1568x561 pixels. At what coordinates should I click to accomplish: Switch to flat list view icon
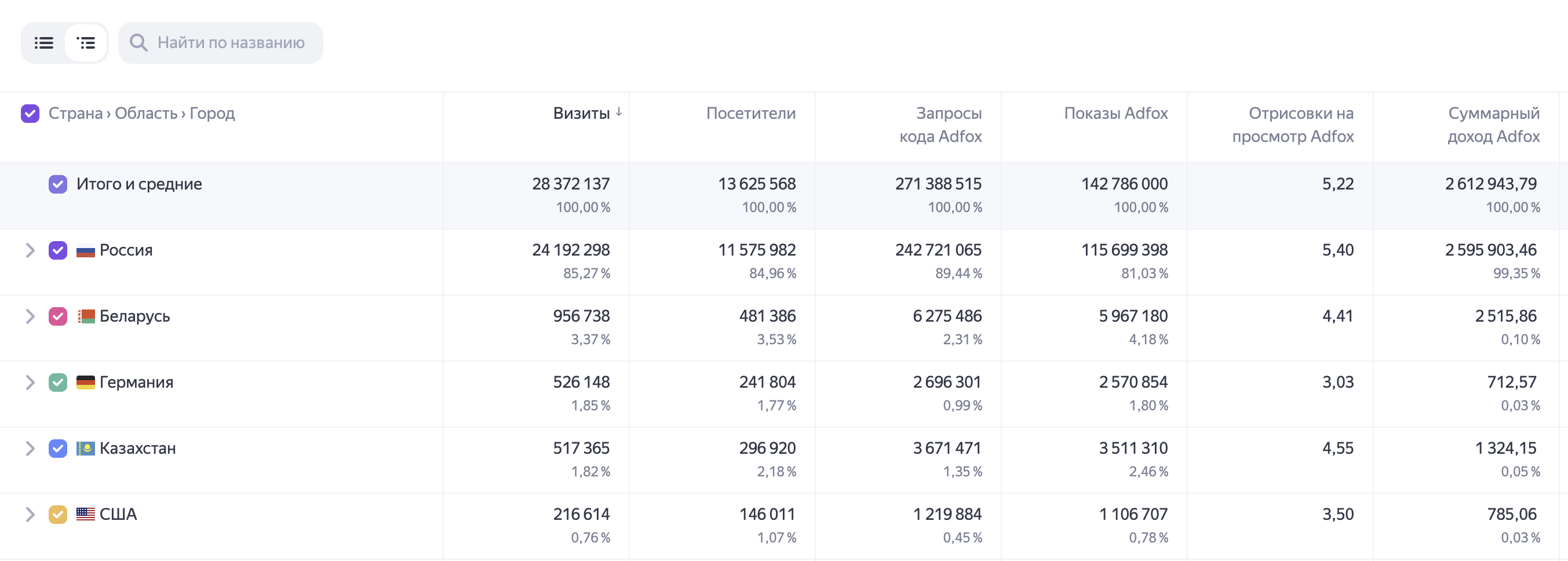point(44,43)
